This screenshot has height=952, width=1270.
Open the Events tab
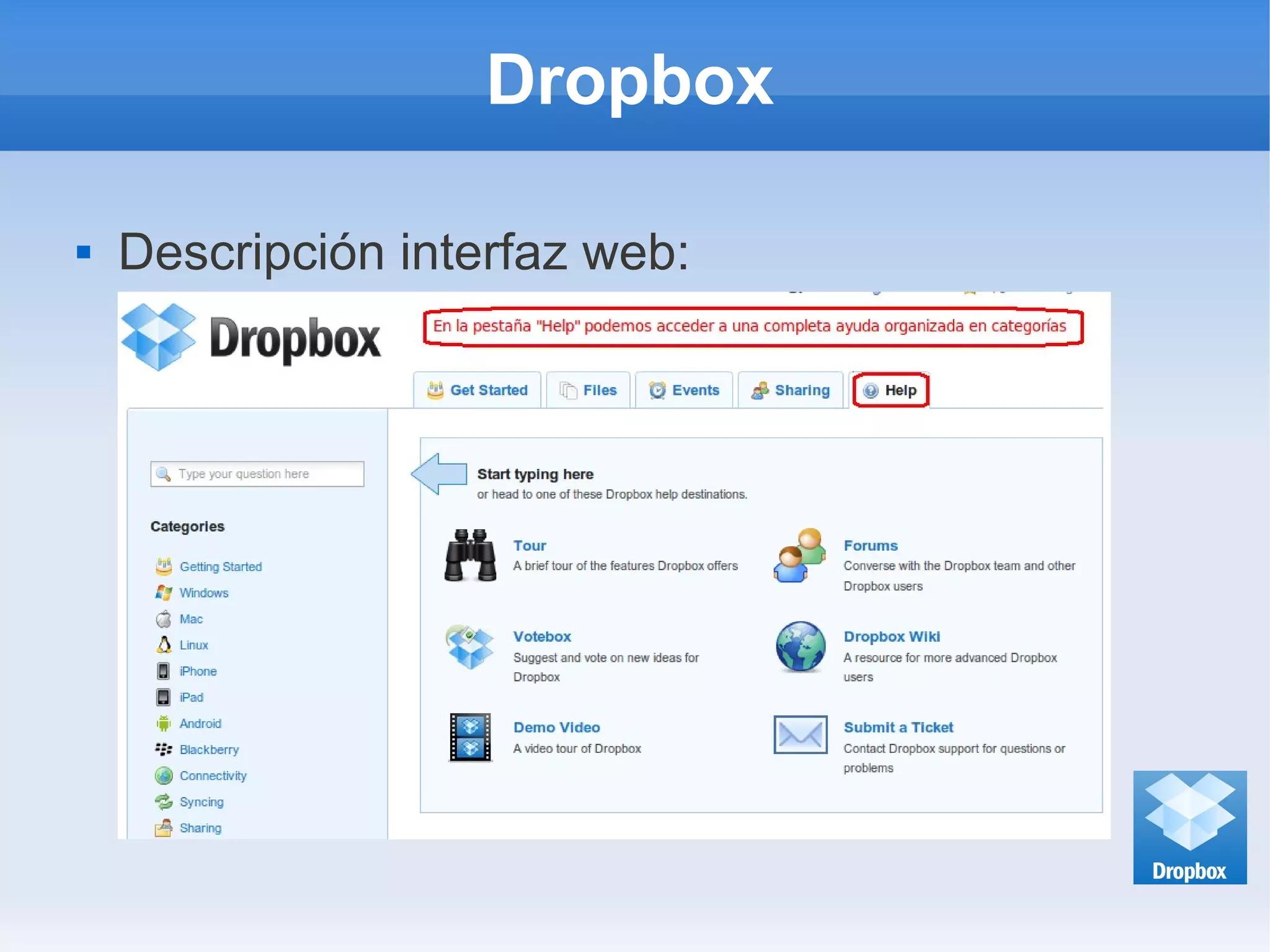684,390
